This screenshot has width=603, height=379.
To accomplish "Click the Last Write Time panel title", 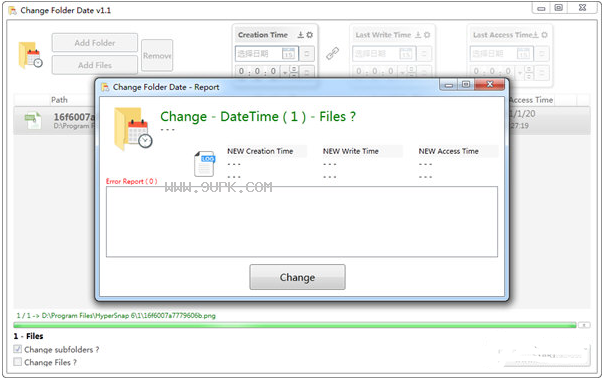I will (x=383, y=35).
